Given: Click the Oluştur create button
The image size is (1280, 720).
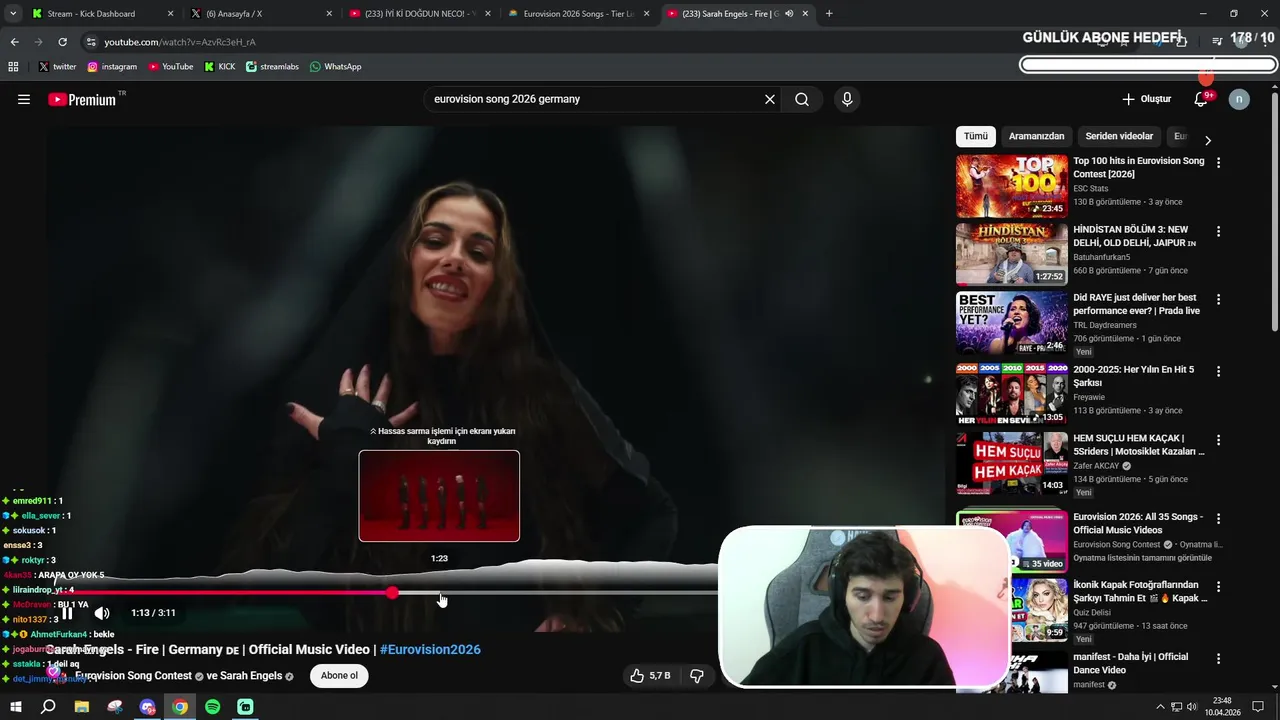Looking at the screenshot, I should [1146, 99].
